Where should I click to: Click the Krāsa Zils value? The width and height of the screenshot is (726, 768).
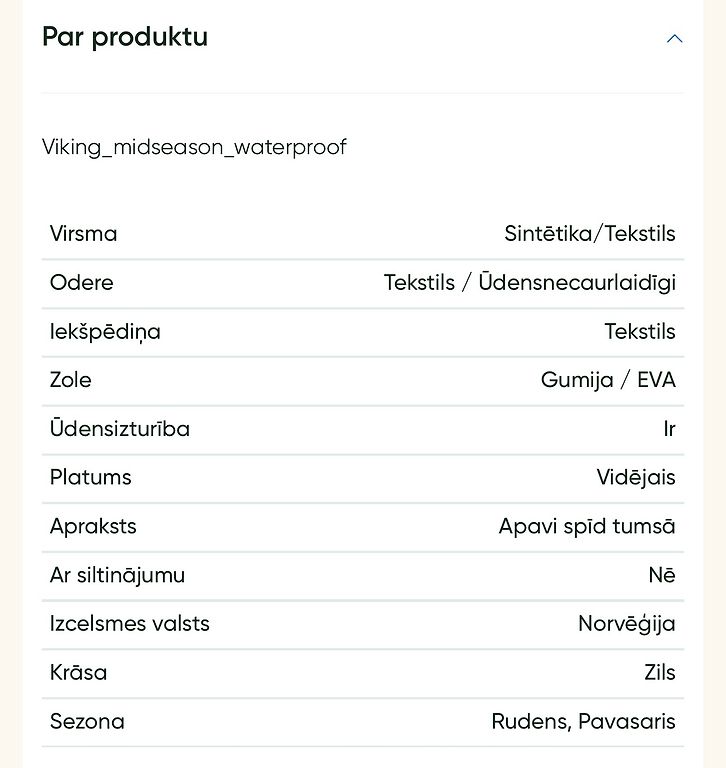pos(660,672)
